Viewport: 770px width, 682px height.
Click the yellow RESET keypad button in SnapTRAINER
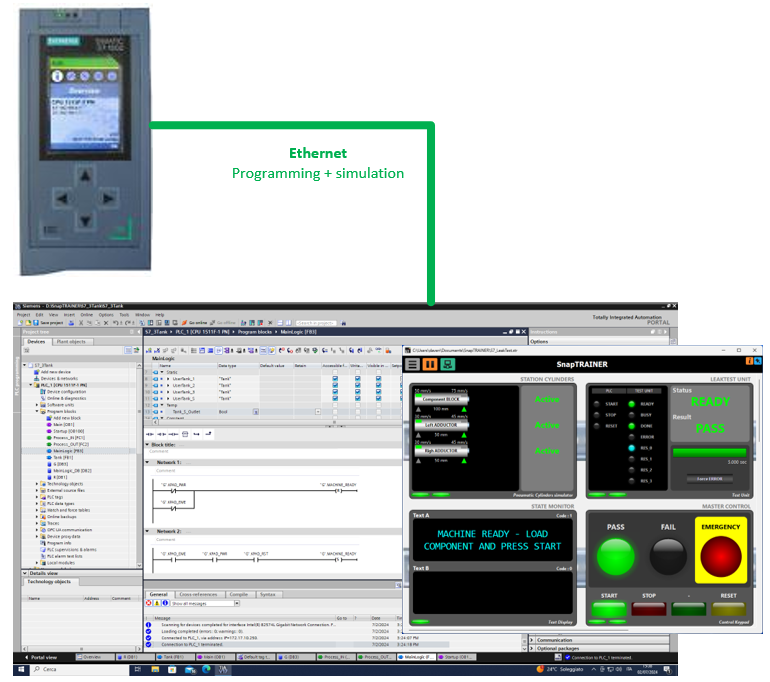[729, 609]
